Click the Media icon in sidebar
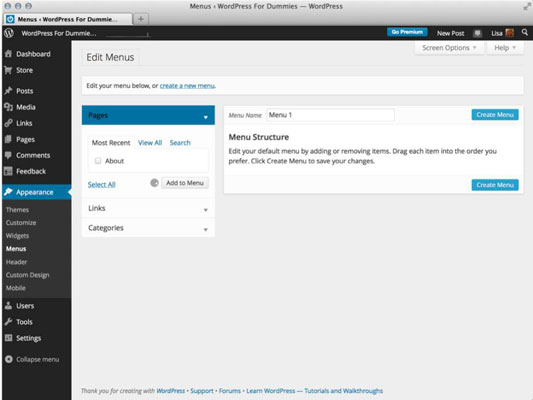This screenshot has width=533, height=400. pyautogui.click(x=8, y=107)
